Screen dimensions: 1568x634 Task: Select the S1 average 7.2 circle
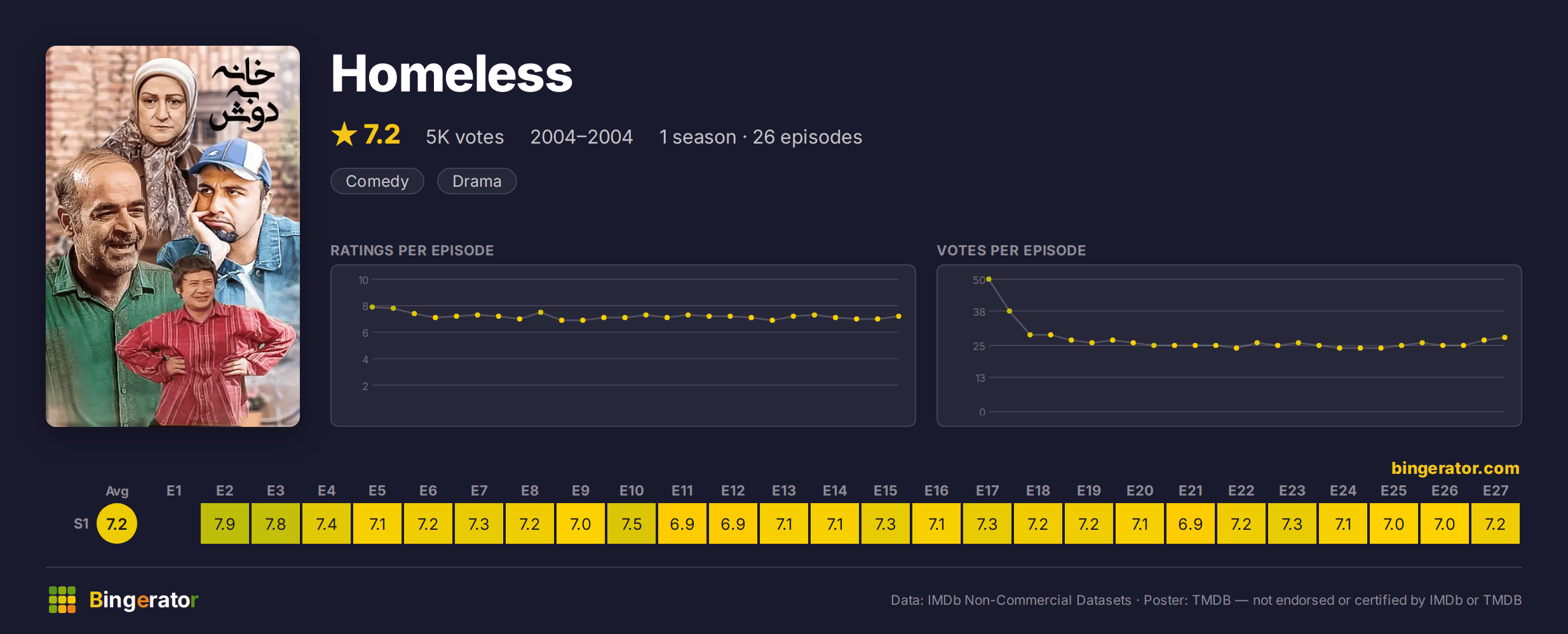click(x=117, y=523)
